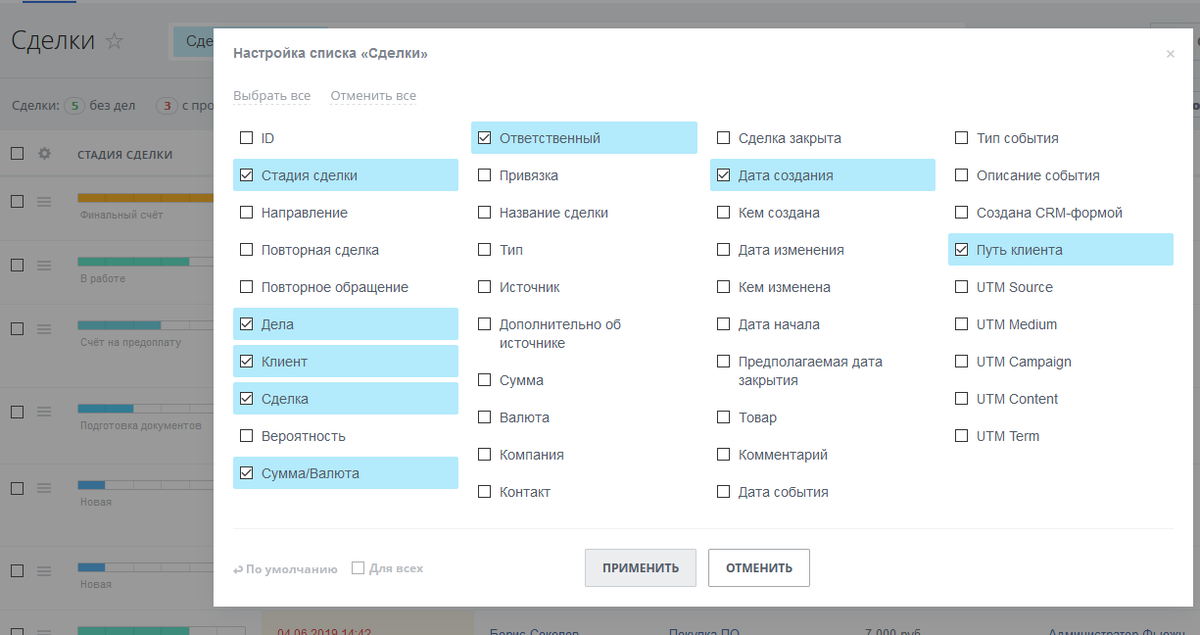Click the «Выбрать все» link

[271, 95]
